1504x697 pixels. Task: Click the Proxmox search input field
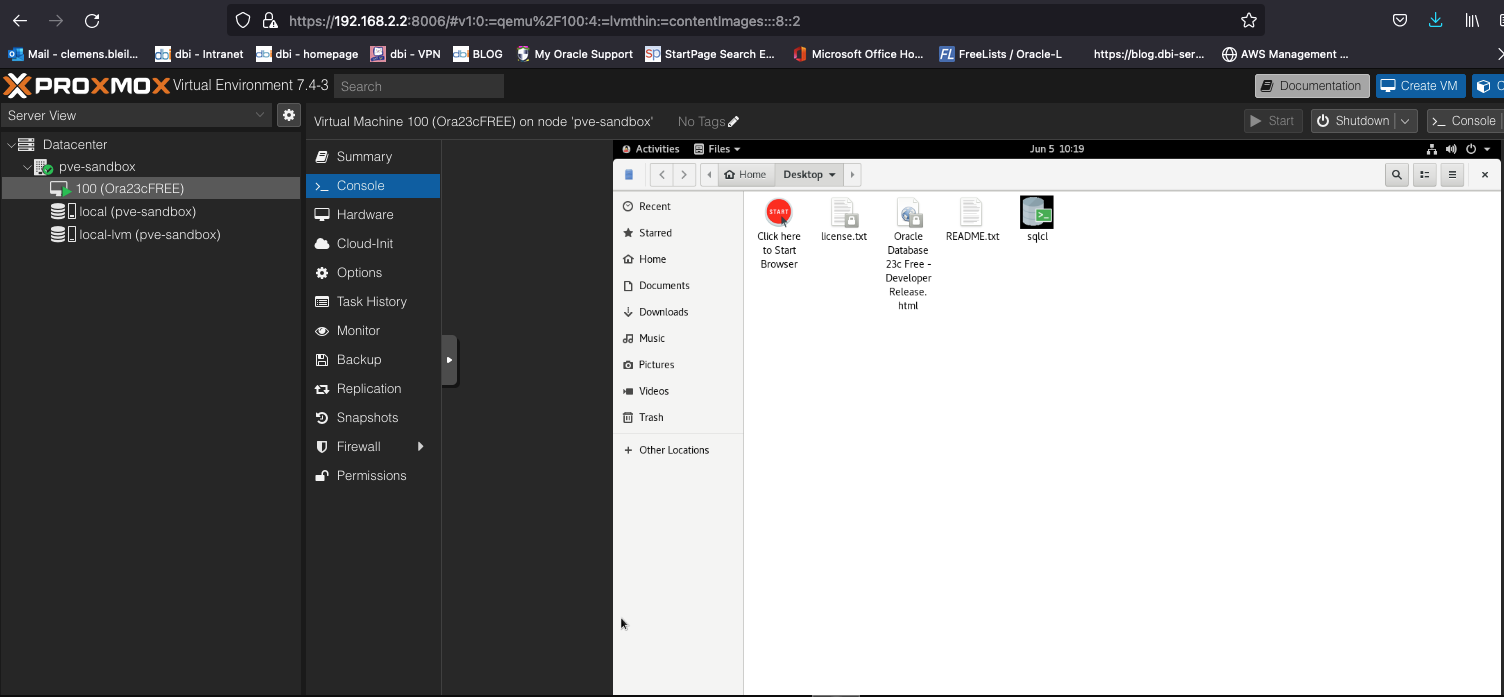[x=418, y=86]
